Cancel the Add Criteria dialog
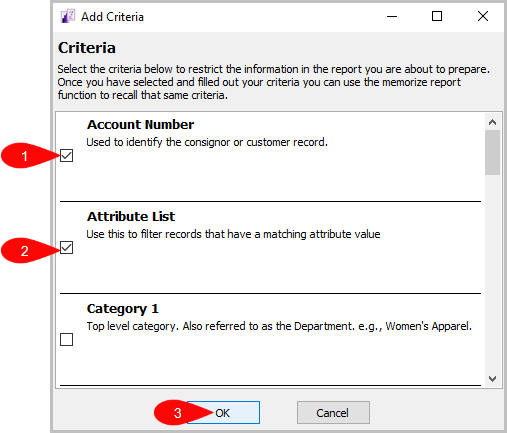Image resolution: width=507 pixels, height=433 pixels. pos(333,413)
